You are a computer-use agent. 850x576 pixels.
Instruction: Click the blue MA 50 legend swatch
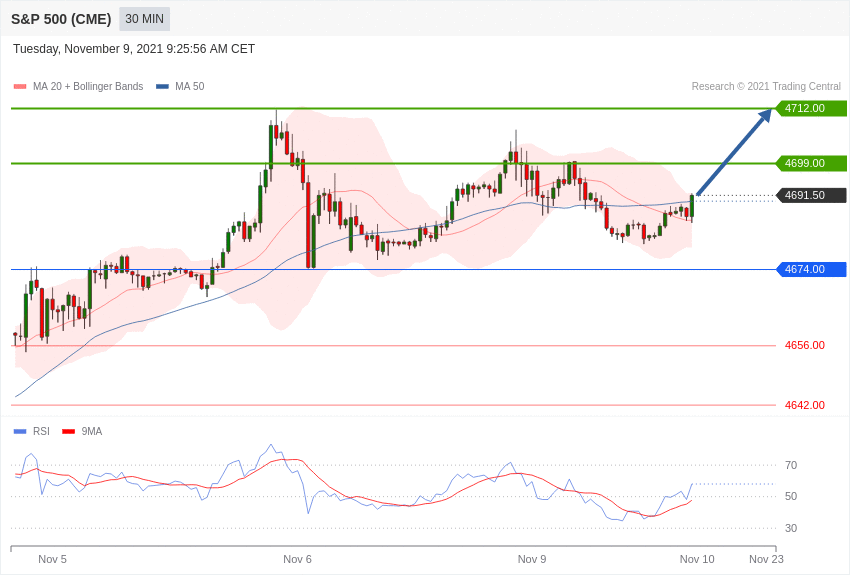point(162,87)
